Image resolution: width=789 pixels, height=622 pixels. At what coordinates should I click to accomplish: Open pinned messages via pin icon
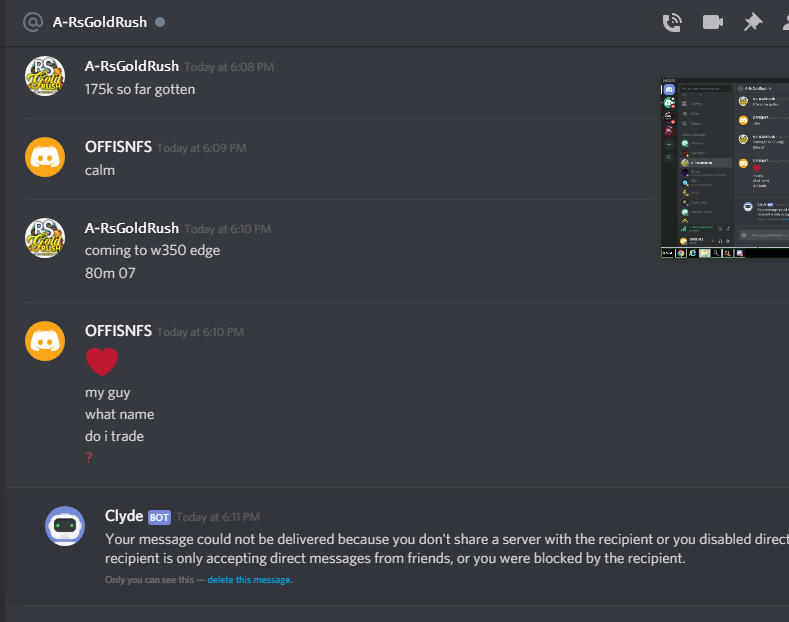click(753, 22)
